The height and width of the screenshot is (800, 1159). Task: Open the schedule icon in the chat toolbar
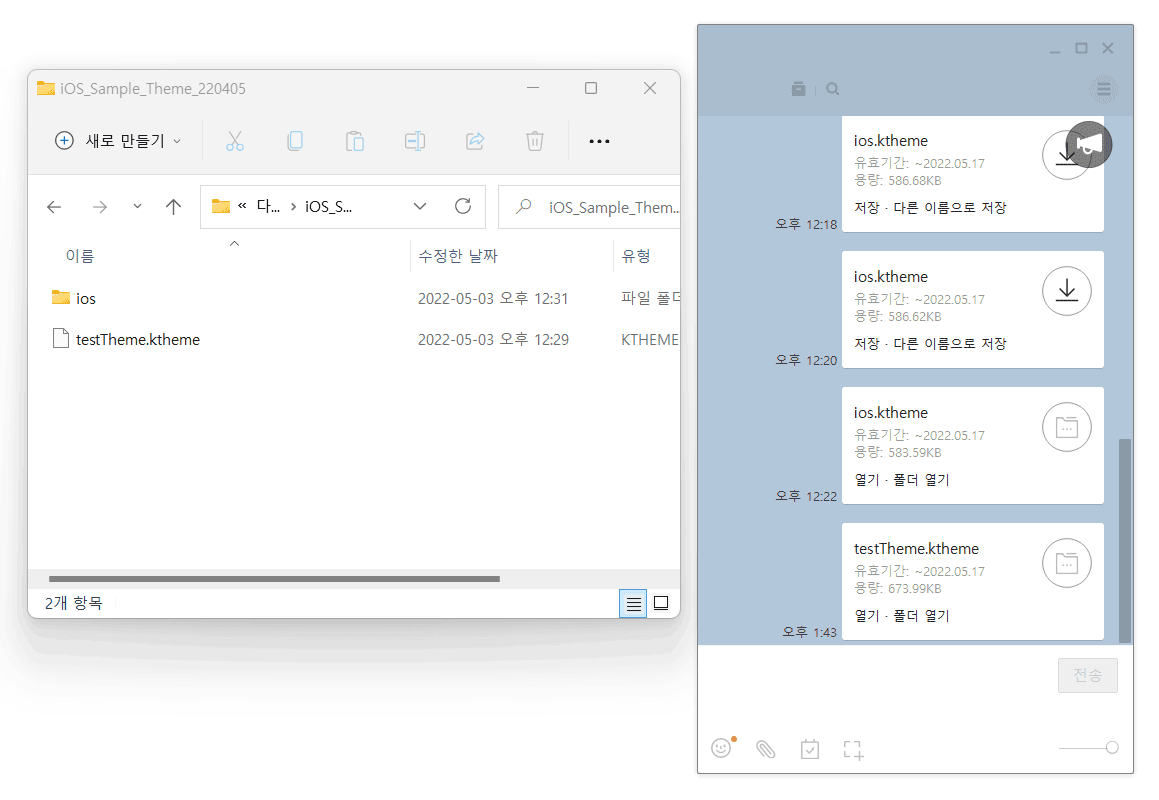click(809, 748)
